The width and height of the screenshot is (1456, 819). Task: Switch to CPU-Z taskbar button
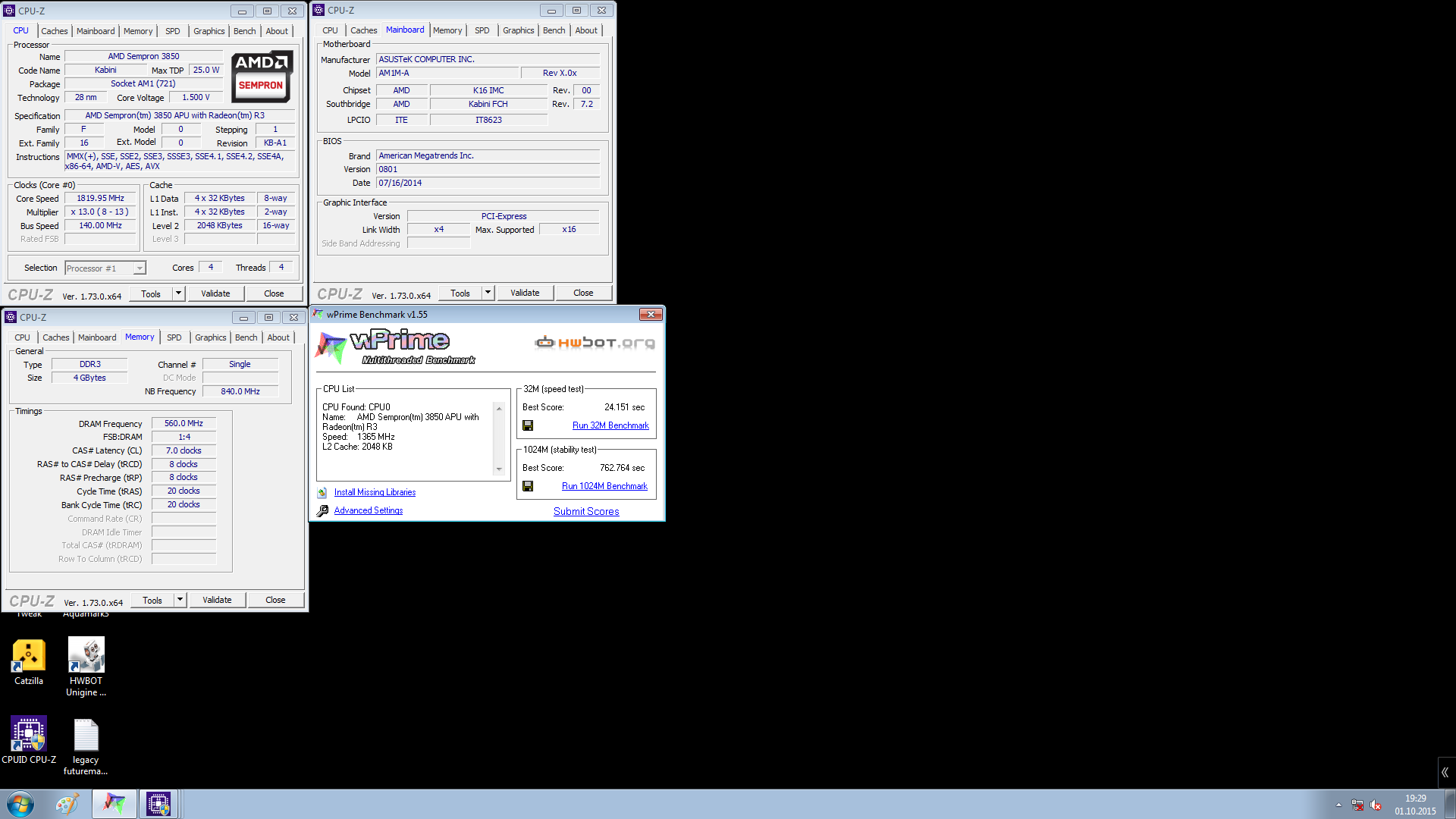click(158, 804)
